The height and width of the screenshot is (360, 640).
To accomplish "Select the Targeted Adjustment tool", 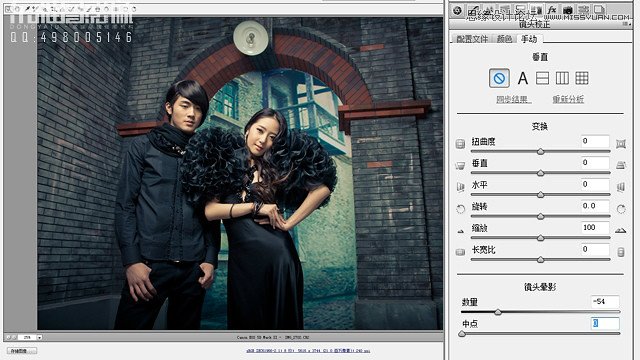I will click(x=45, y=9).
